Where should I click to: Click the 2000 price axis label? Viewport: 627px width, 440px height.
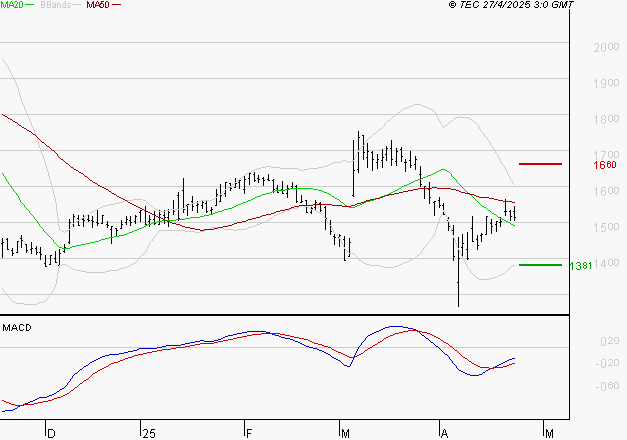point(606,47)
